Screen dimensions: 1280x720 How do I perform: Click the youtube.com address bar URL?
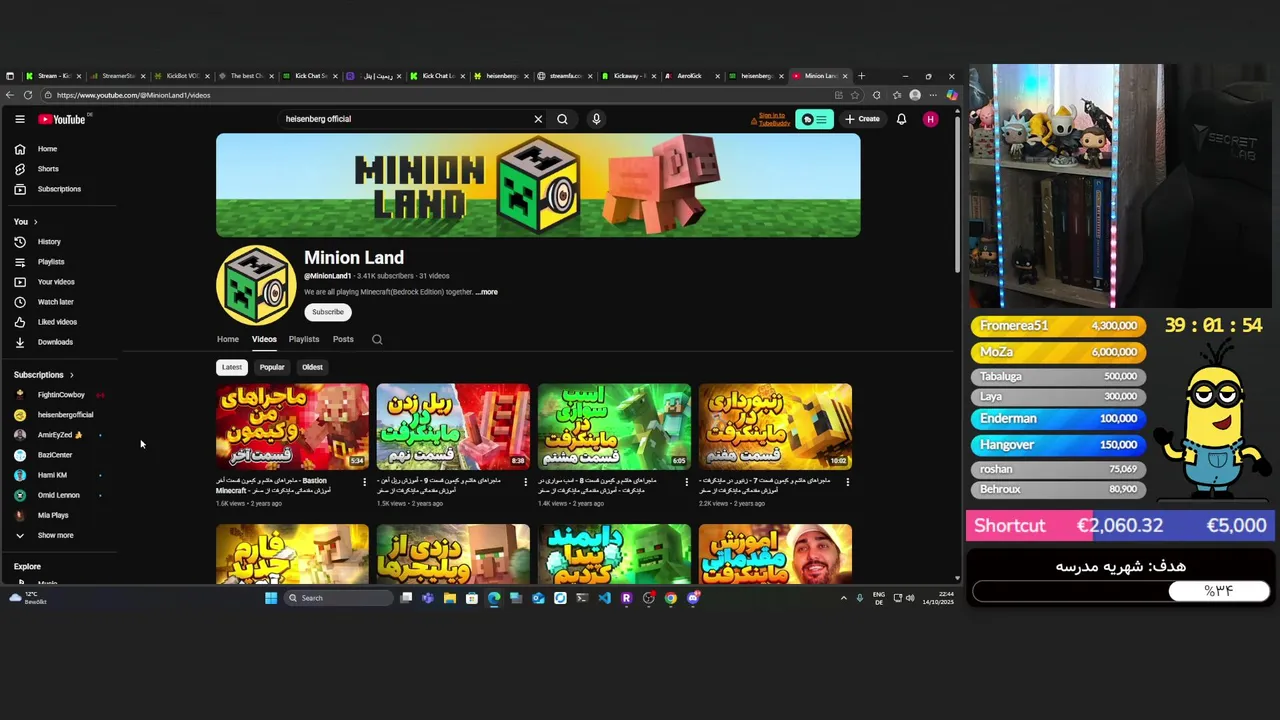point(133,95)
